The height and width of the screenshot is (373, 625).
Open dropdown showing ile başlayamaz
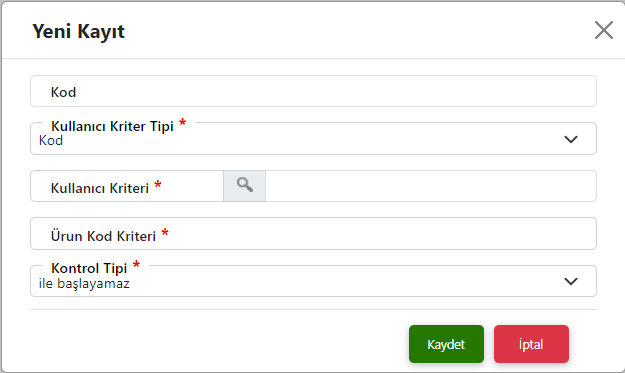(x=313, y=281)
